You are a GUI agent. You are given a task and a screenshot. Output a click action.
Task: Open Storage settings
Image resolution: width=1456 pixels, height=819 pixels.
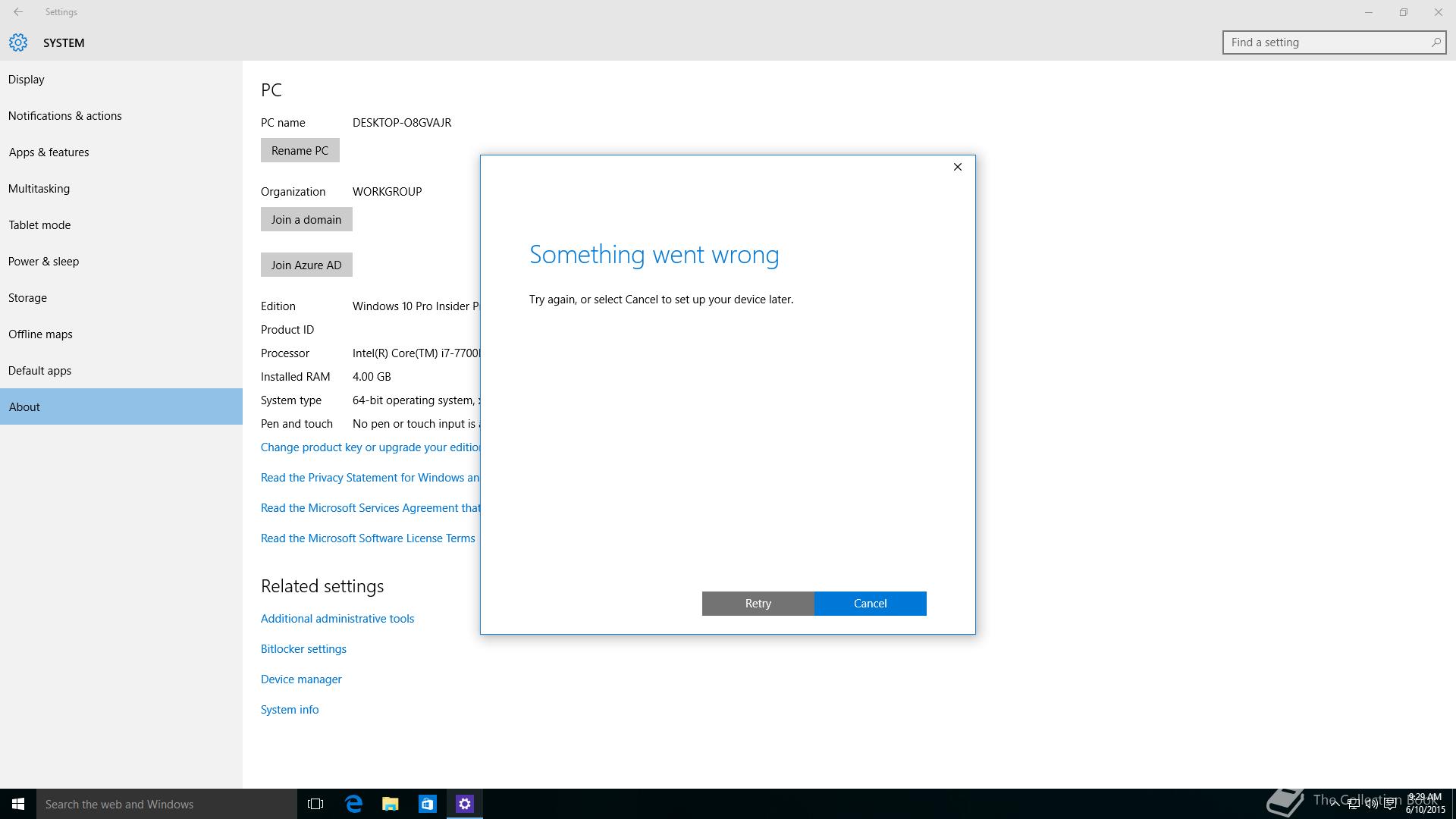[121, 298]
